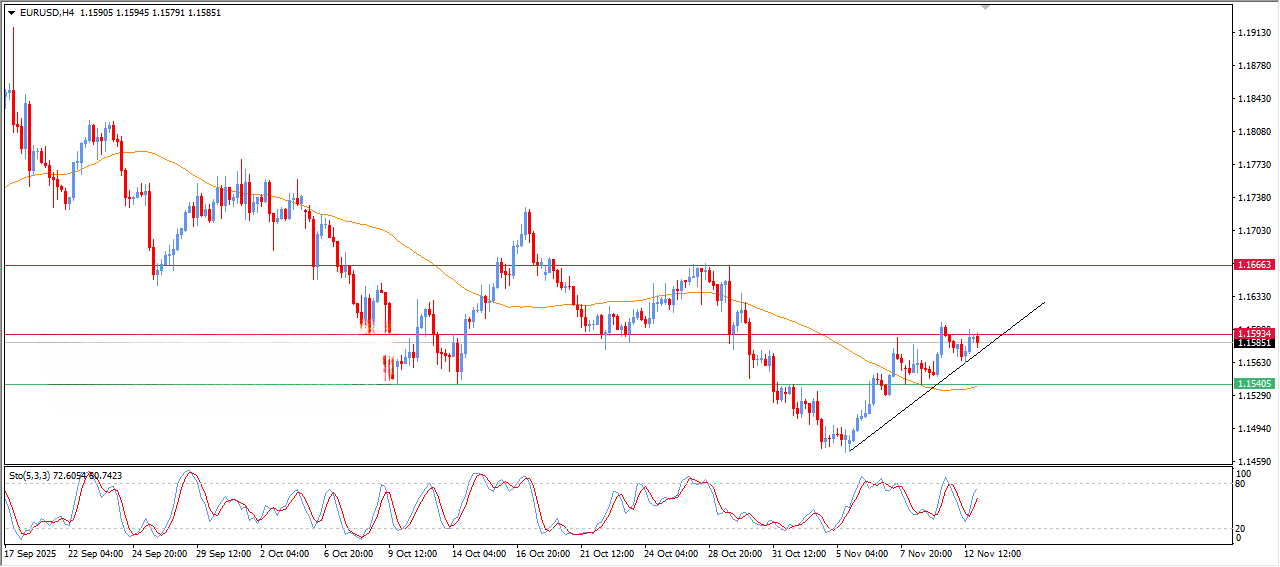This screenshot has height=567, width=1280.
Task: Click the Sto(5,3,3) indicator label
Action: 29,475
